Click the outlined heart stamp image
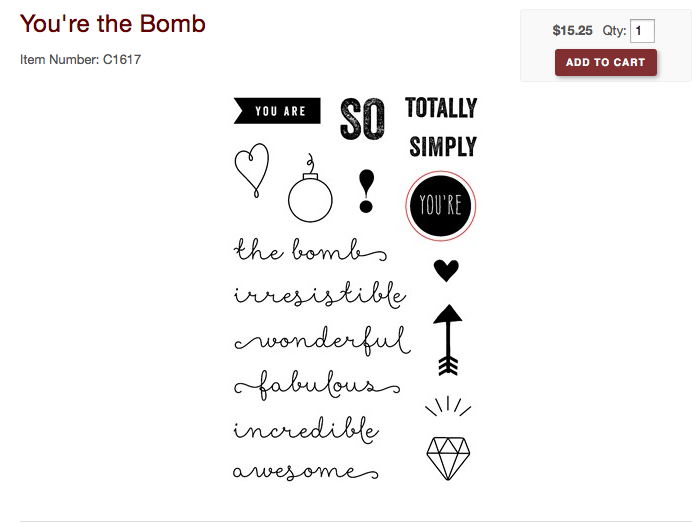The image size is (692, 524). (x=252, y=170)
